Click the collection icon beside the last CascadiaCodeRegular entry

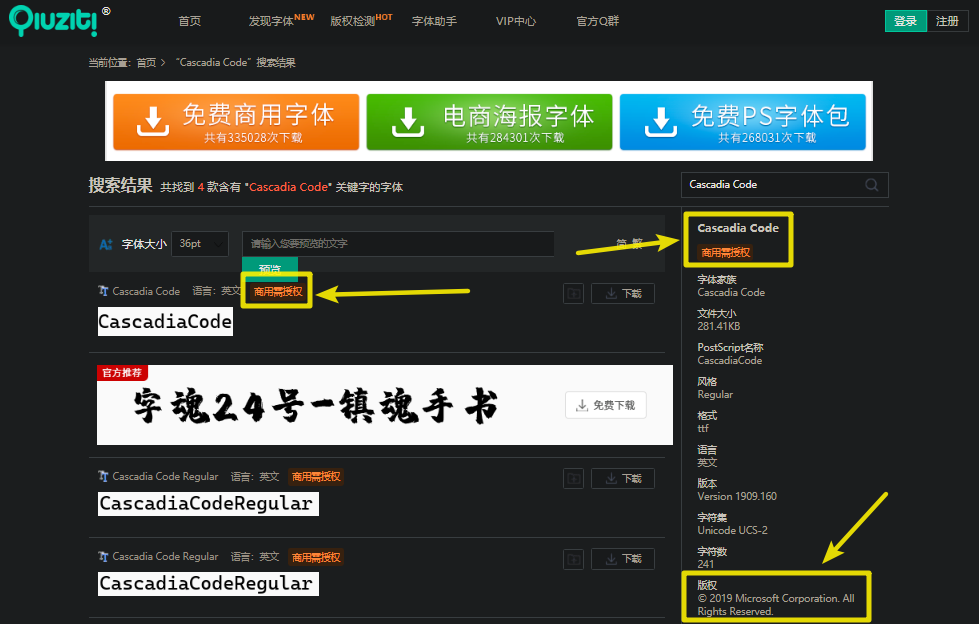(x=573, y=558)
